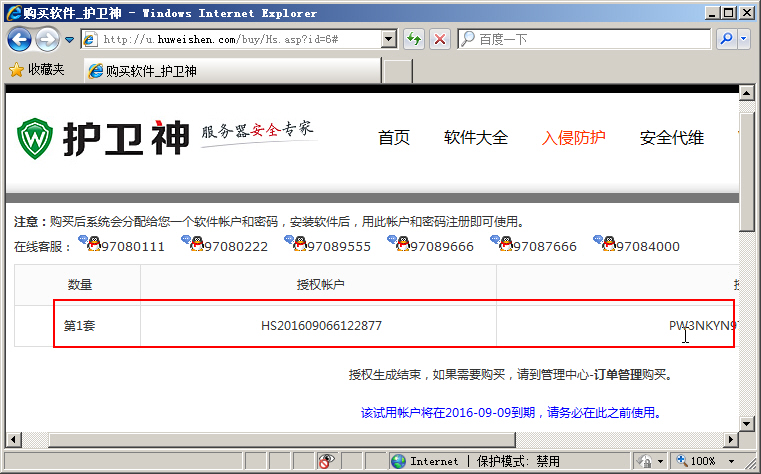Click the horizontal scrollbar thumb
Viewport: 761px width, 474px height.
click(x=282, y=440)
